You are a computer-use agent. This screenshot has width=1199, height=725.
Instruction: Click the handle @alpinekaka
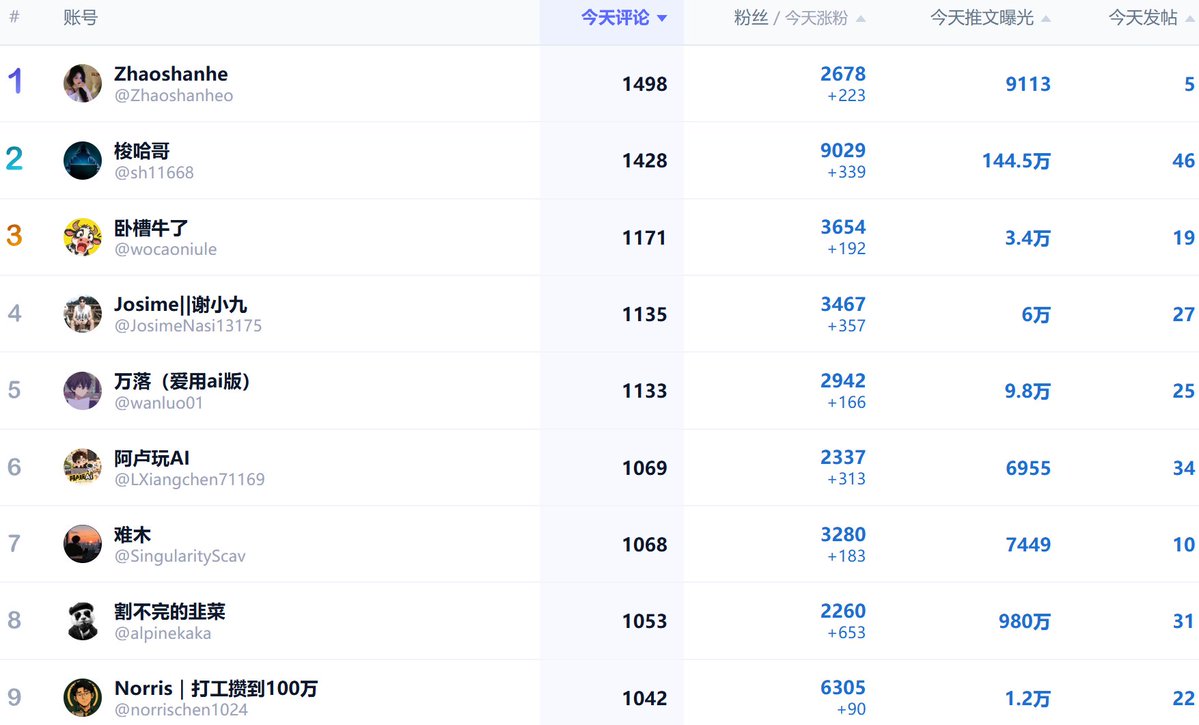pyautogui.click(x=162, y=633)
